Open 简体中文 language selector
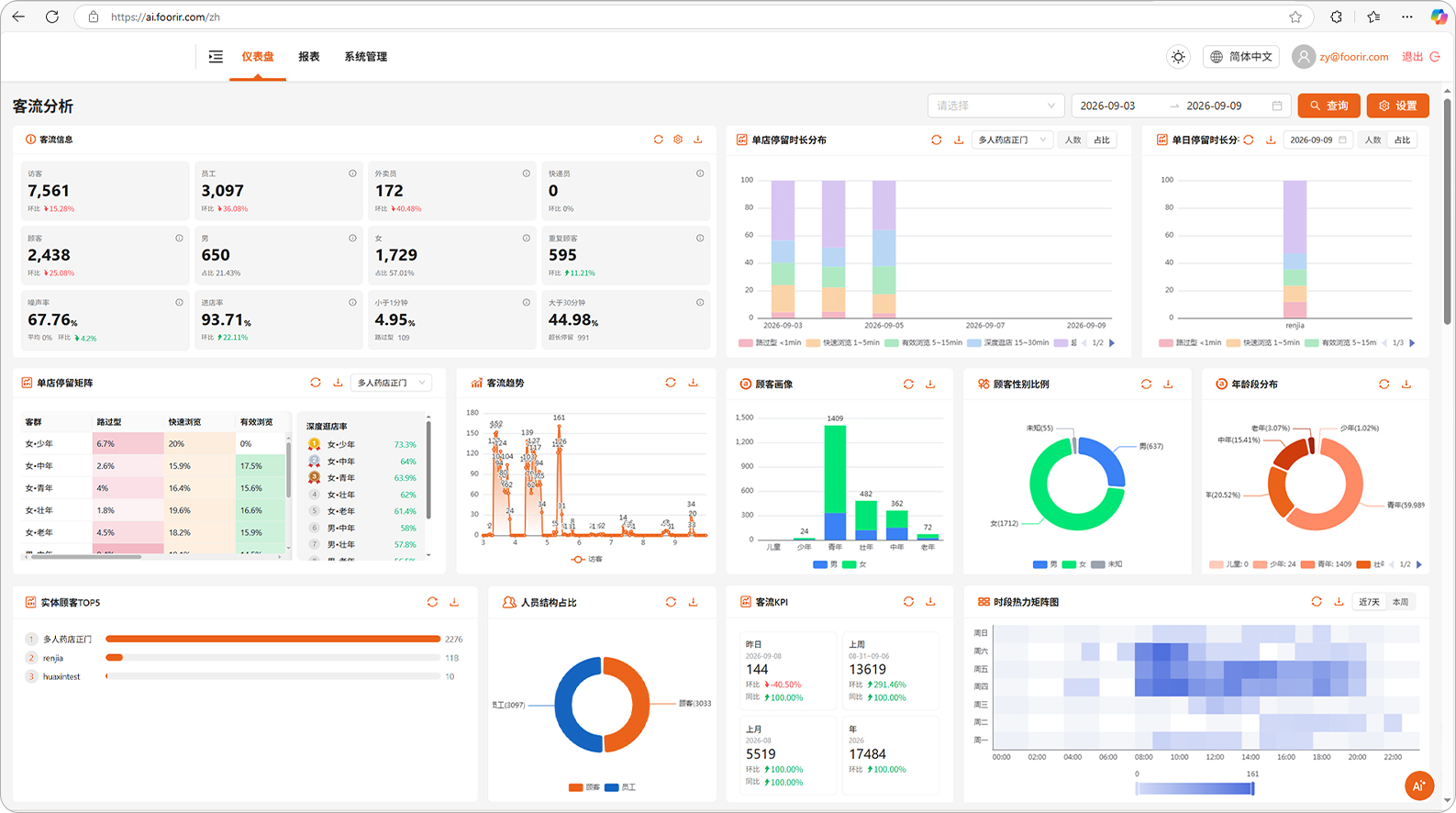Viewport: 1456px width, 813px height. tap(1241, 57)
